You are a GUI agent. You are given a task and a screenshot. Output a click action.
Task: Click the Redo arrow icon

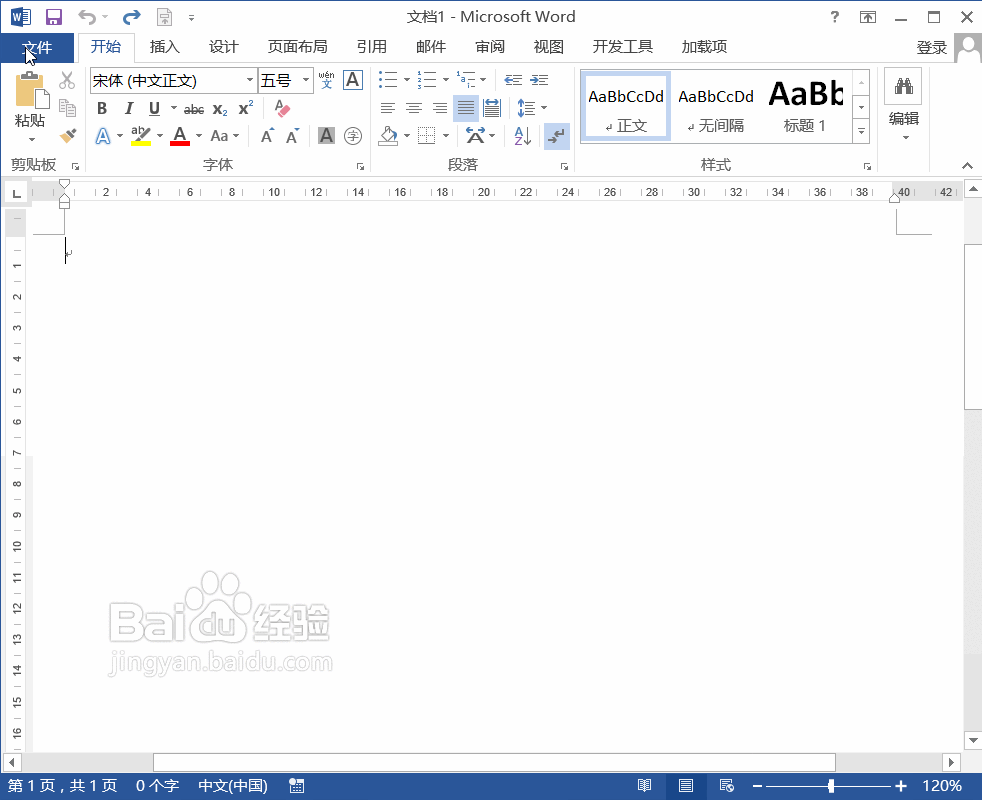[132, 17]
